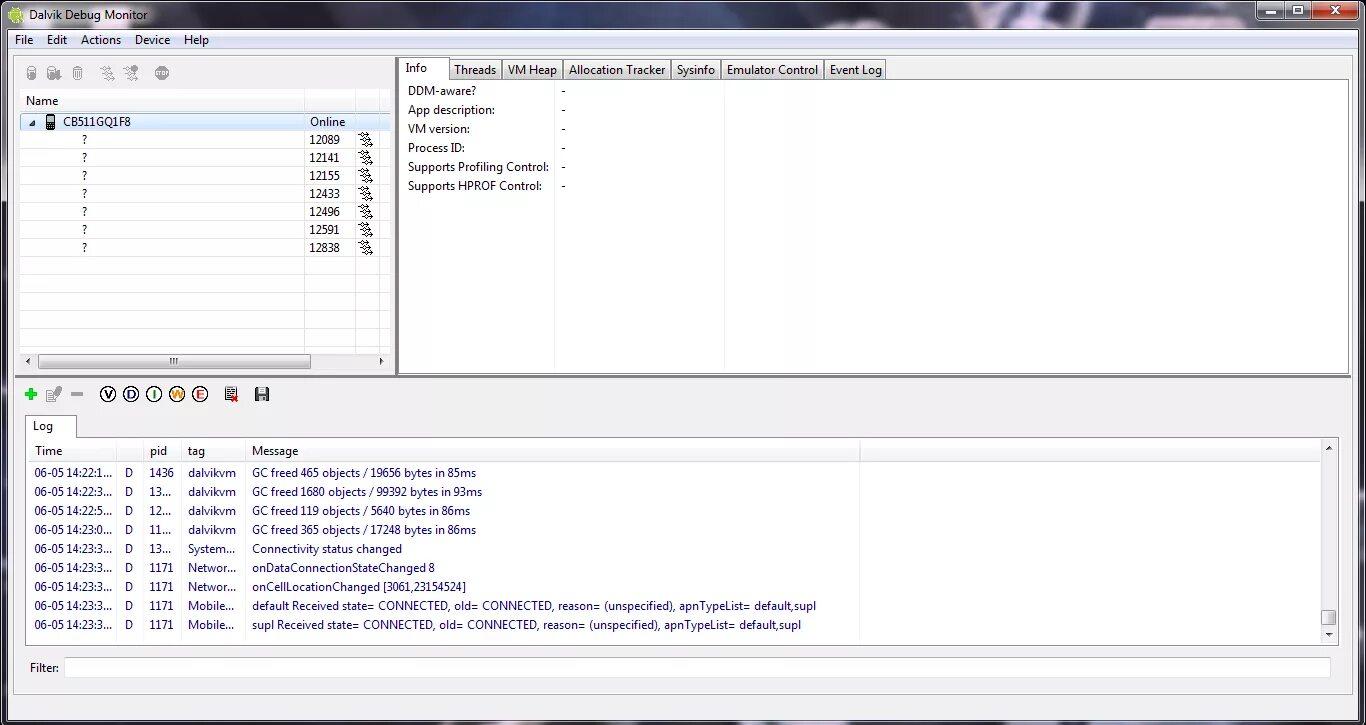Click the Time column header in log
This screenshot has height=725, width=1366.
point(73,451)
